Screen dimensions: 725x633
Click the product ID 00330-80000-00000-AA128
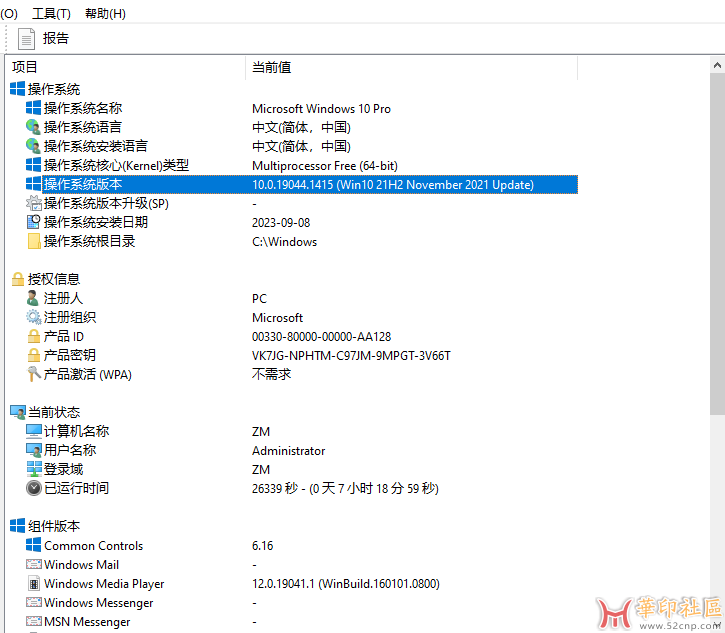[x=321, y=337]
